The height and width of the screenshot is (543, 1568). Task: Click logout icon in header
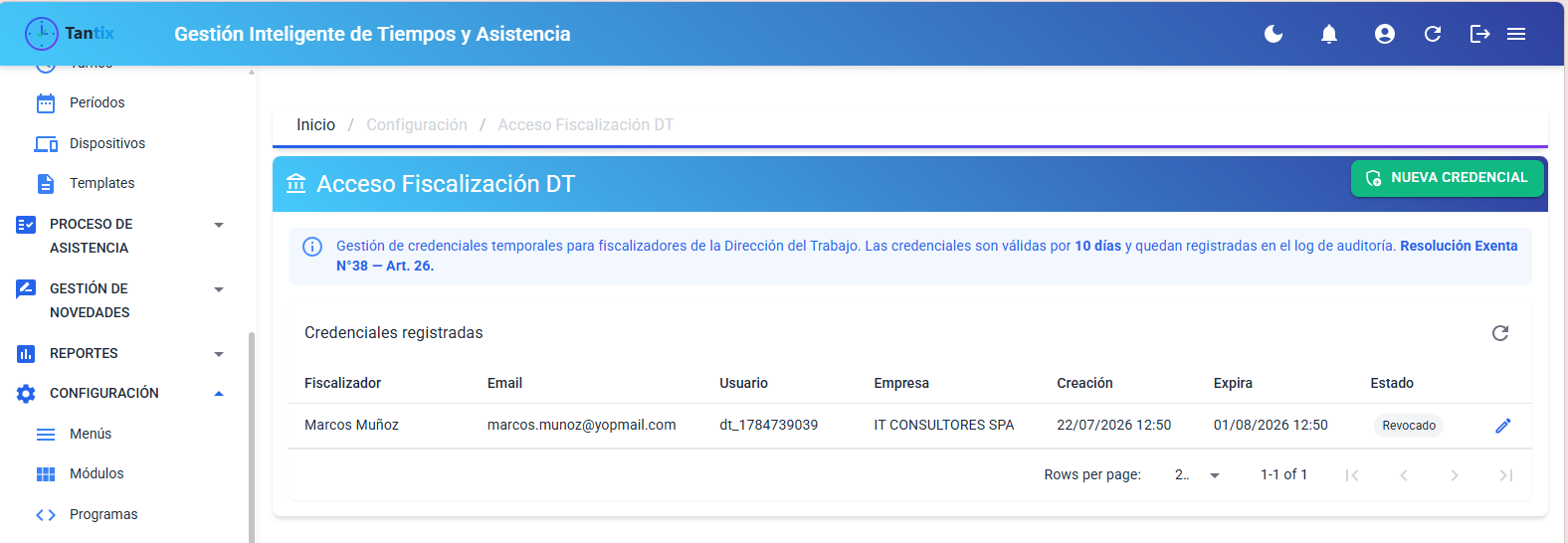click(x=1480, y=34)
